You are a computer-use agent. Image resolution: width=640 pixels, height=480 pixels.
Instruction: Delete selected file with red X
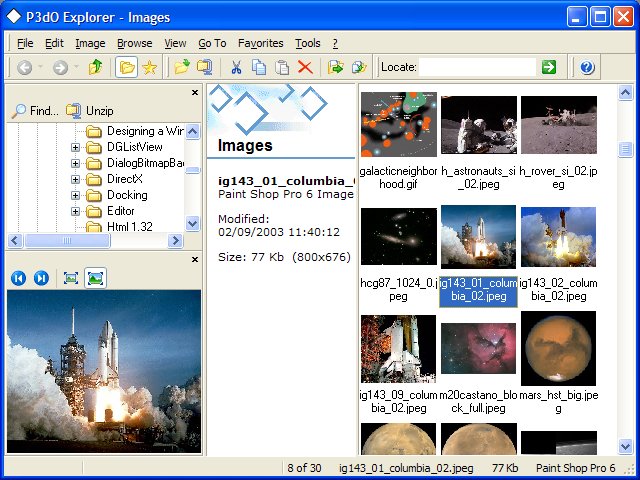[305, 67]
